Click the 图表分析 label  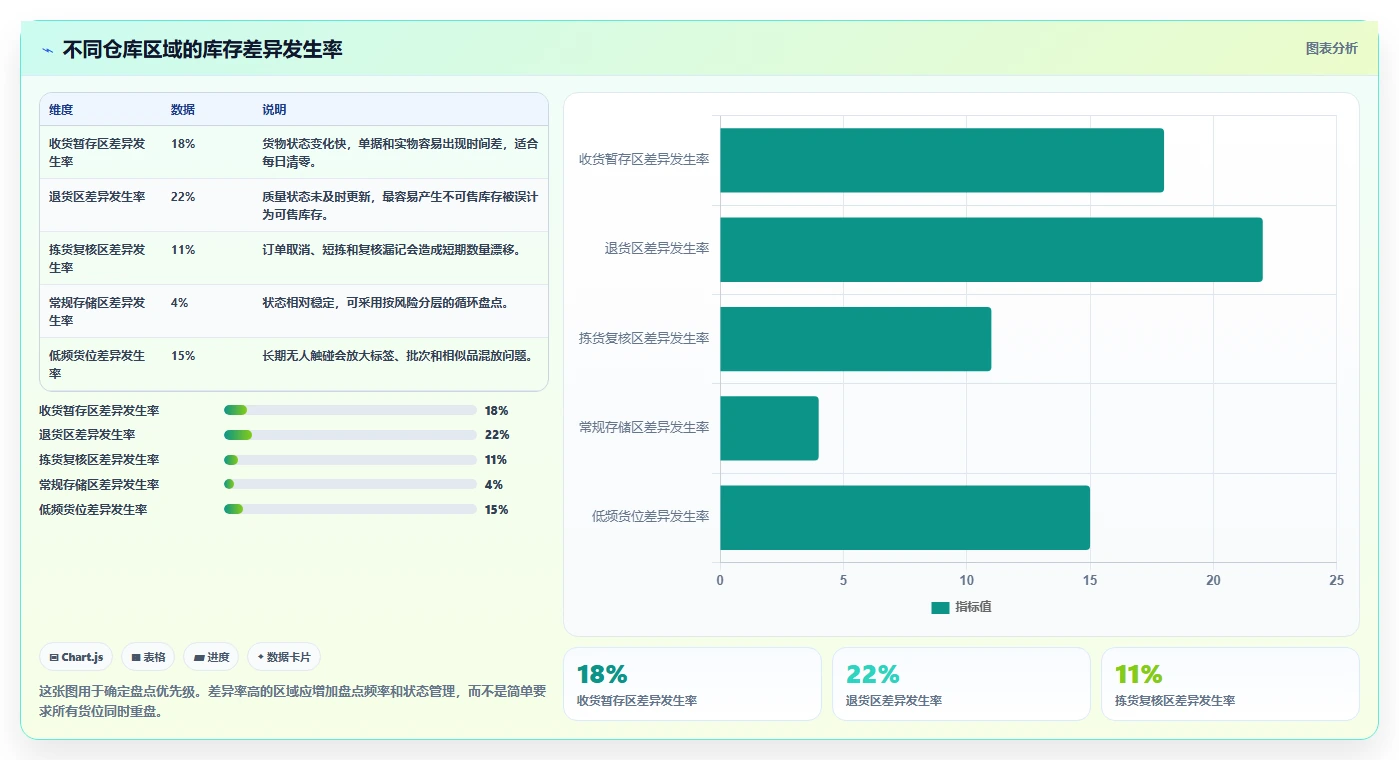(1331, 48)
